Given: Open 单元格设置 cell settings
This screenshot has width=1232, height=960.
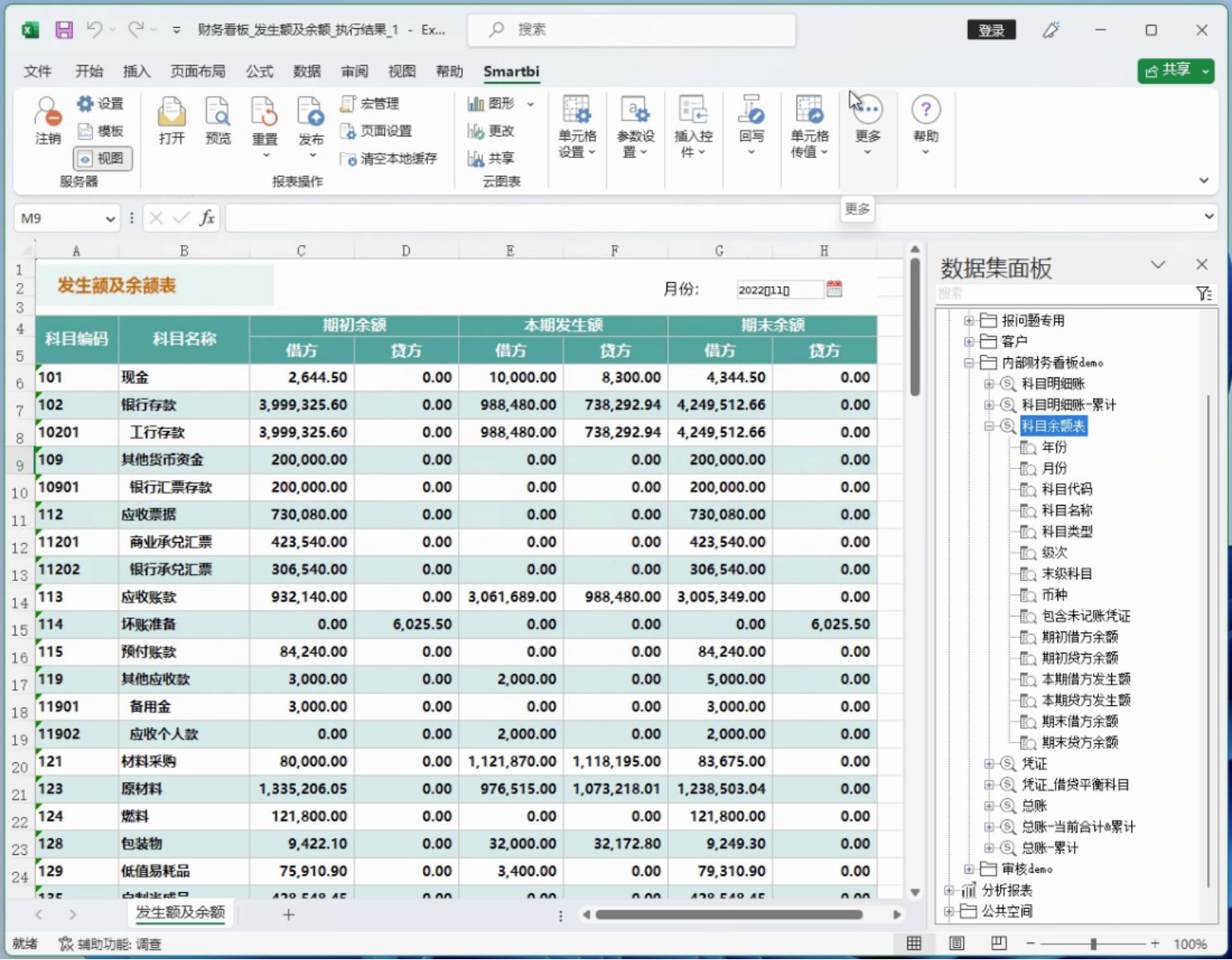Looking at the screenshot, I should (x=577, y=127).
